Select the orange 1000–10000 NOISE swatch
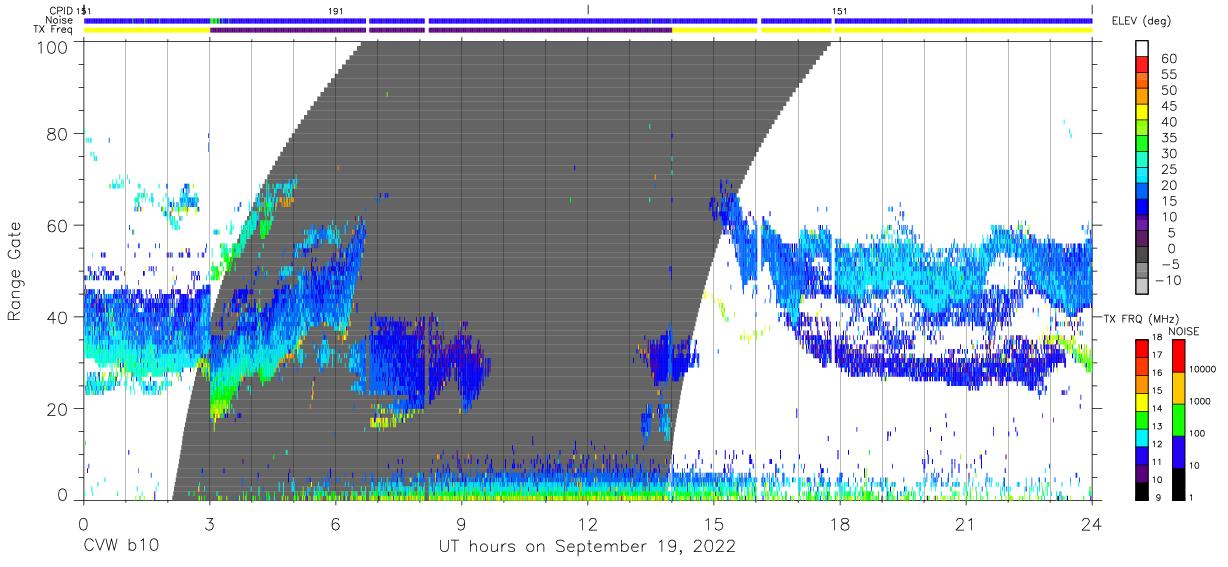The width and height of the screenshot is (1228, 567). click(1178, 387)
